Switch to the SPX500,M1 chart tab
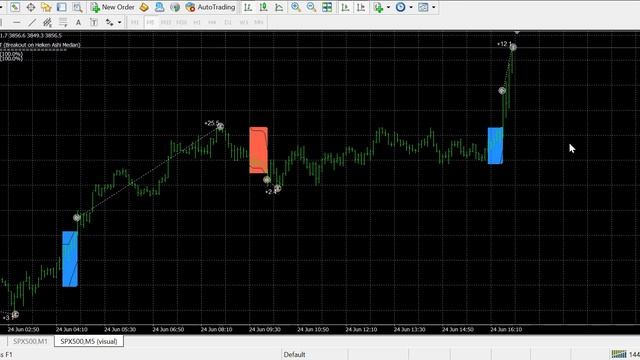The width and height of the screenshot is (640, 360). 30,341
